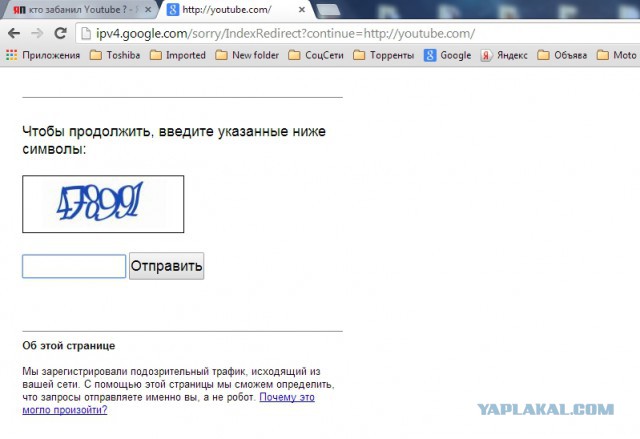Open the Toshiba bookmarks folder
Viewport: 640px width, 439px height.
click(x=115, y=55)
